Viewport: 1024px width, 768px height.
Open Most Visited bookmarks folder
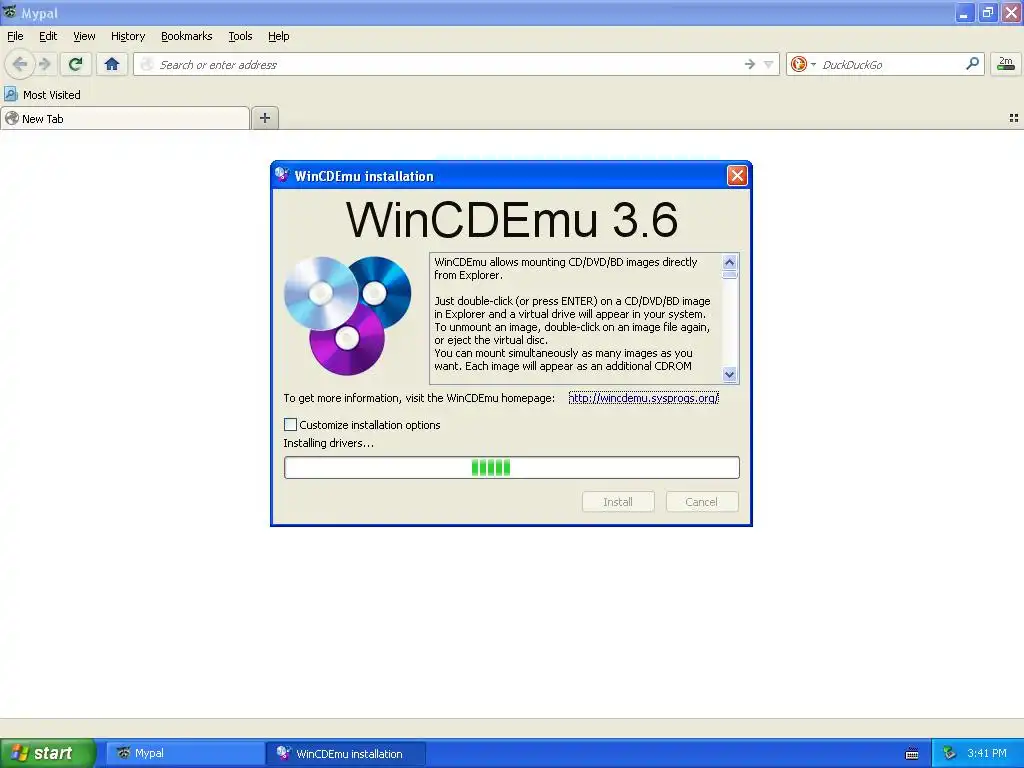(x=43, y=95)
